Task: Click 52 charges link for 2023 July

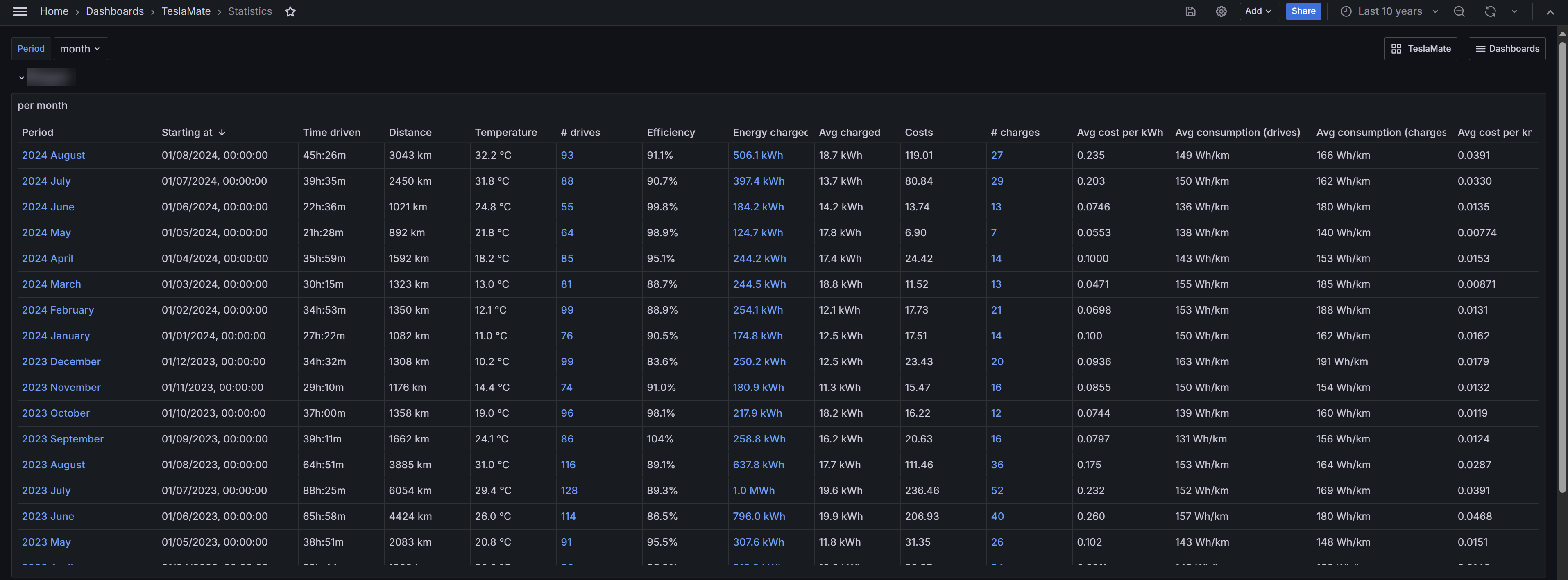Action: pos(997,491)
